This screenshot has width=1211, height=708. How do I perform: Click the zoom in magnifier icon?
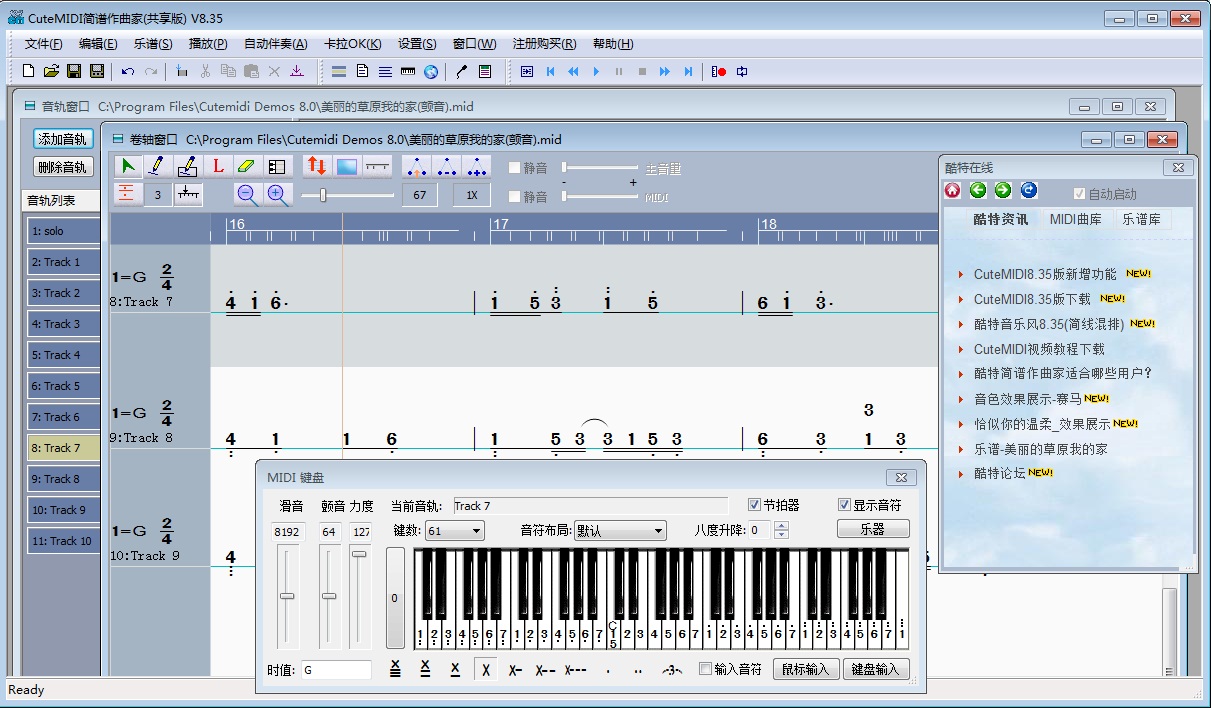tap(277, 195)
